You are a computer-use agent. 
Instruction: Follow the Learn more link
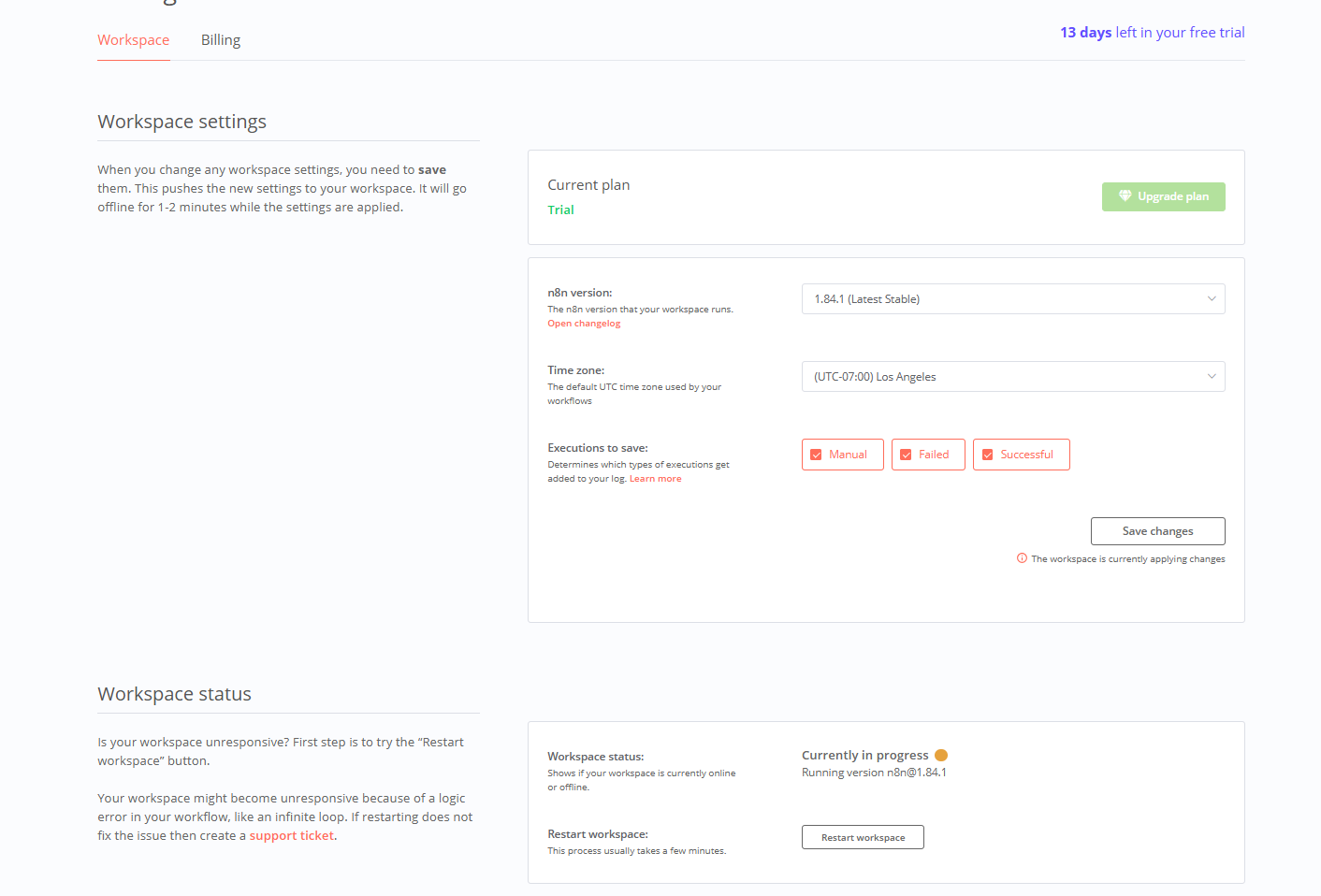[655, 479]
